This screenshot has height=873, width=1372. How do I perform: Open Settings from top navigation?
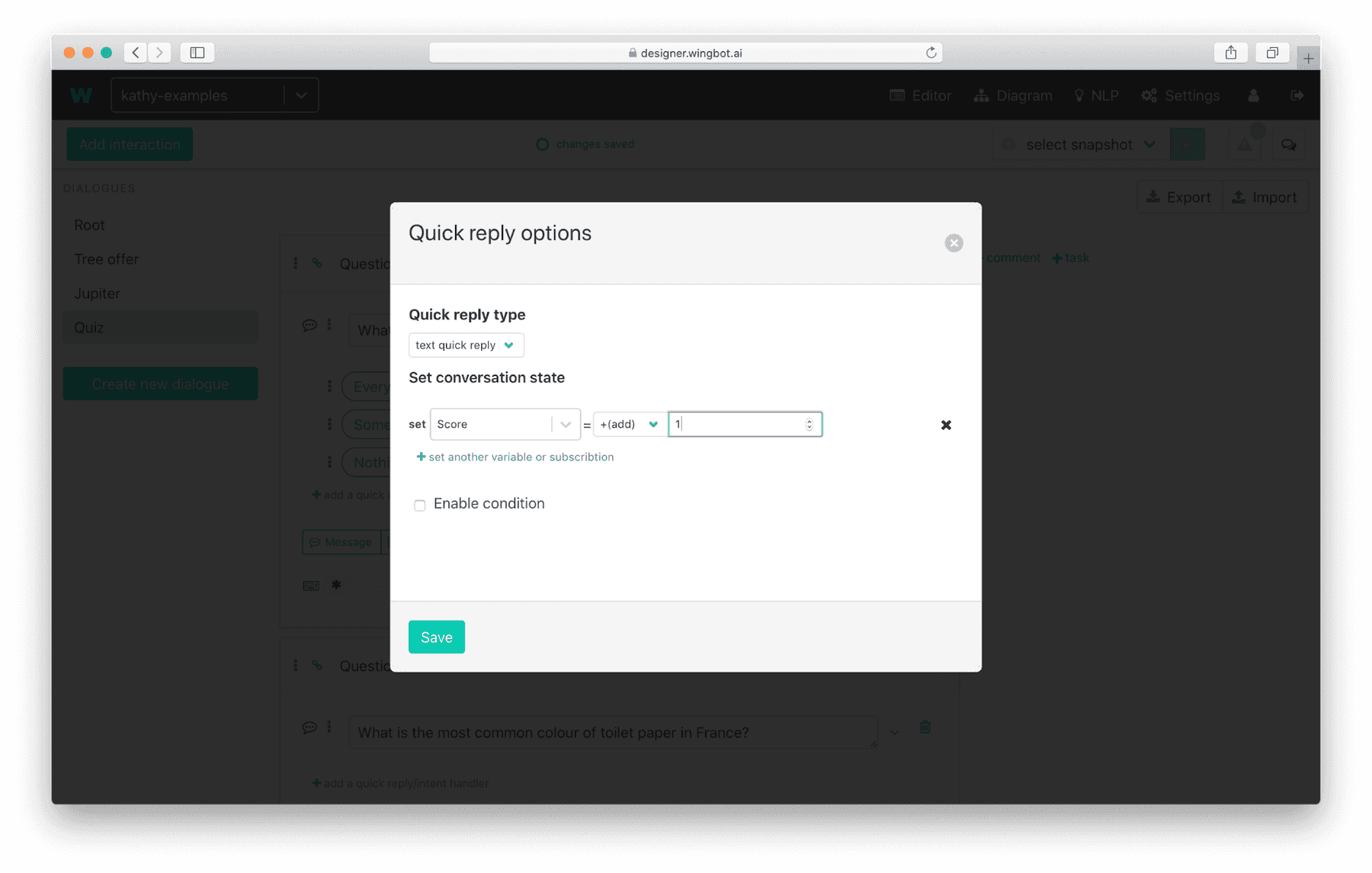(1181, 95)
